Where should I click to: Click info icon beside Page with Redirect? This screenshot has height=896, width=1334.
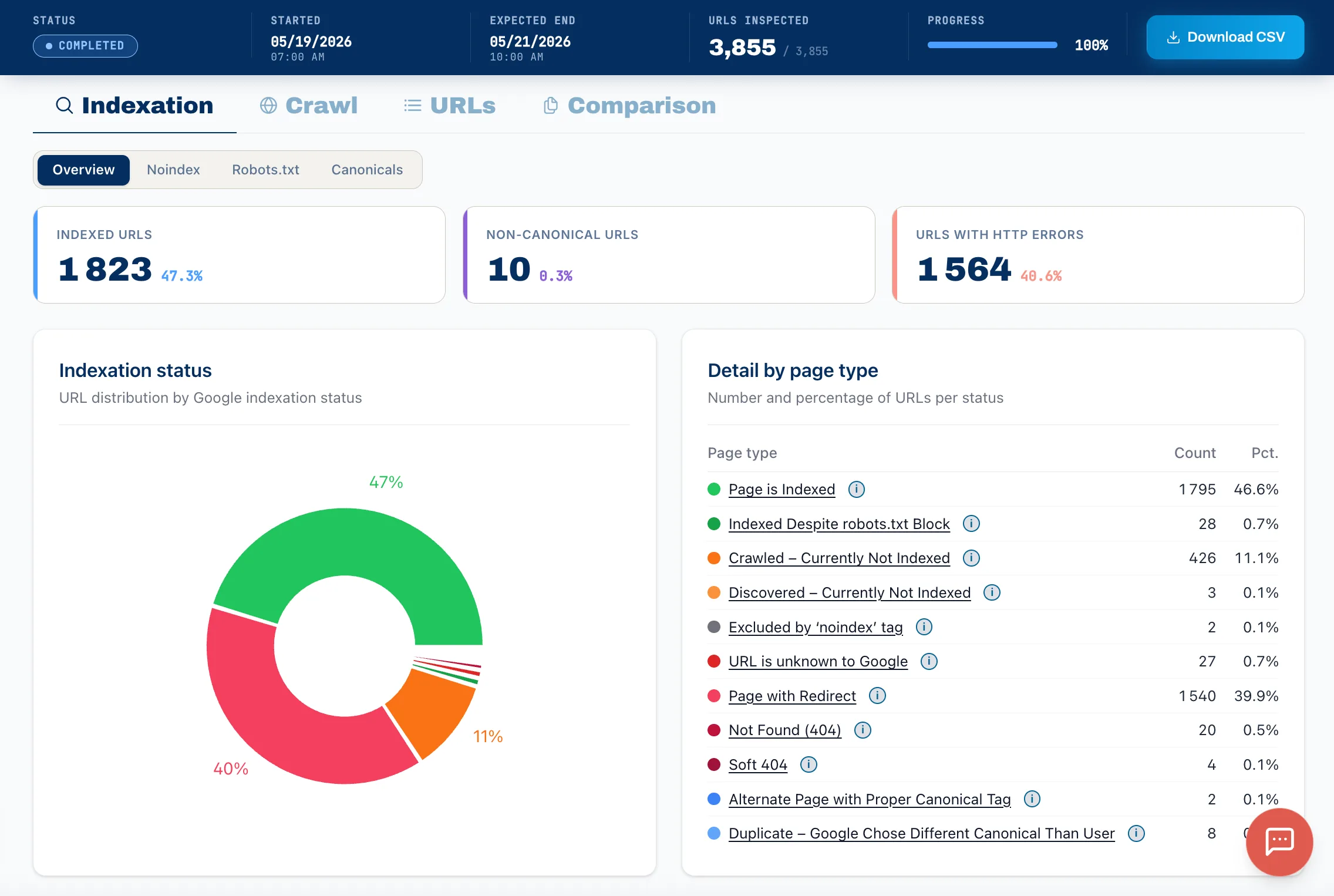877,696
